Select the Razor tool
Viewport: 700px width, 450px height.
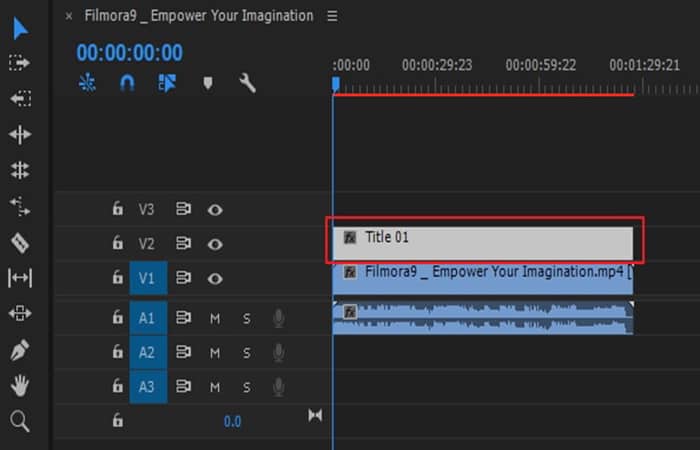tap(20, 243)
